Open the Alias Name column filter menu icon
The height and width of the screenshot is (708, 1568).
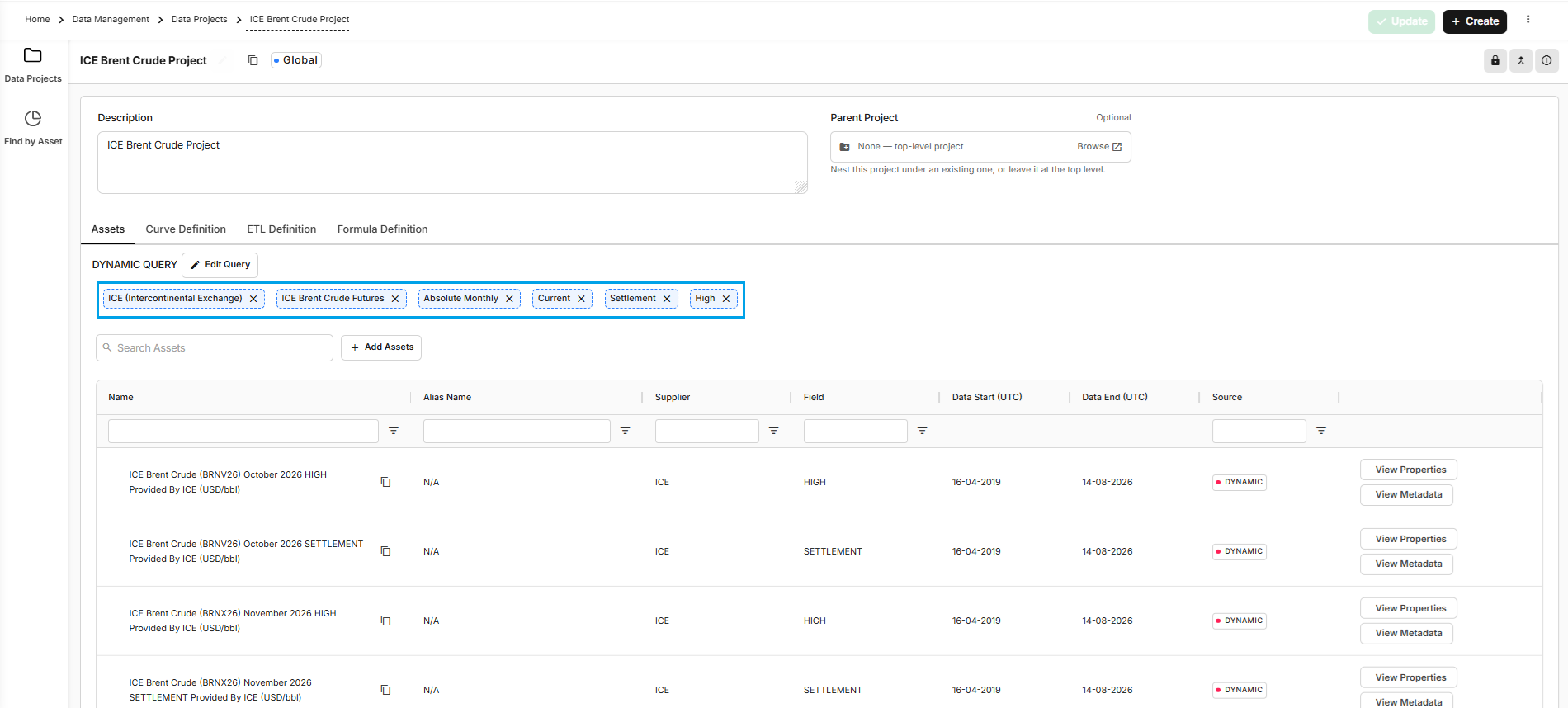tap(626, 431)
